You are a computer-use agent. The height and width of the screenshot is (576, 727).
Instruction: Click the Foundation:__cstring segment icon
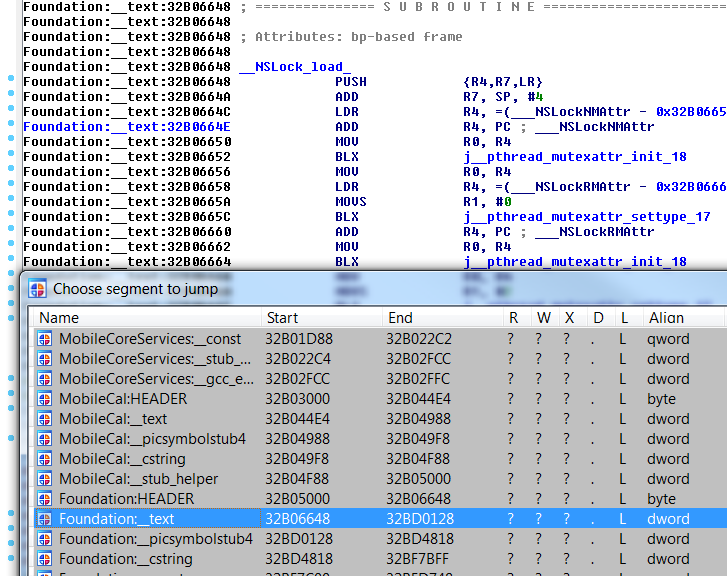(45, 558)
